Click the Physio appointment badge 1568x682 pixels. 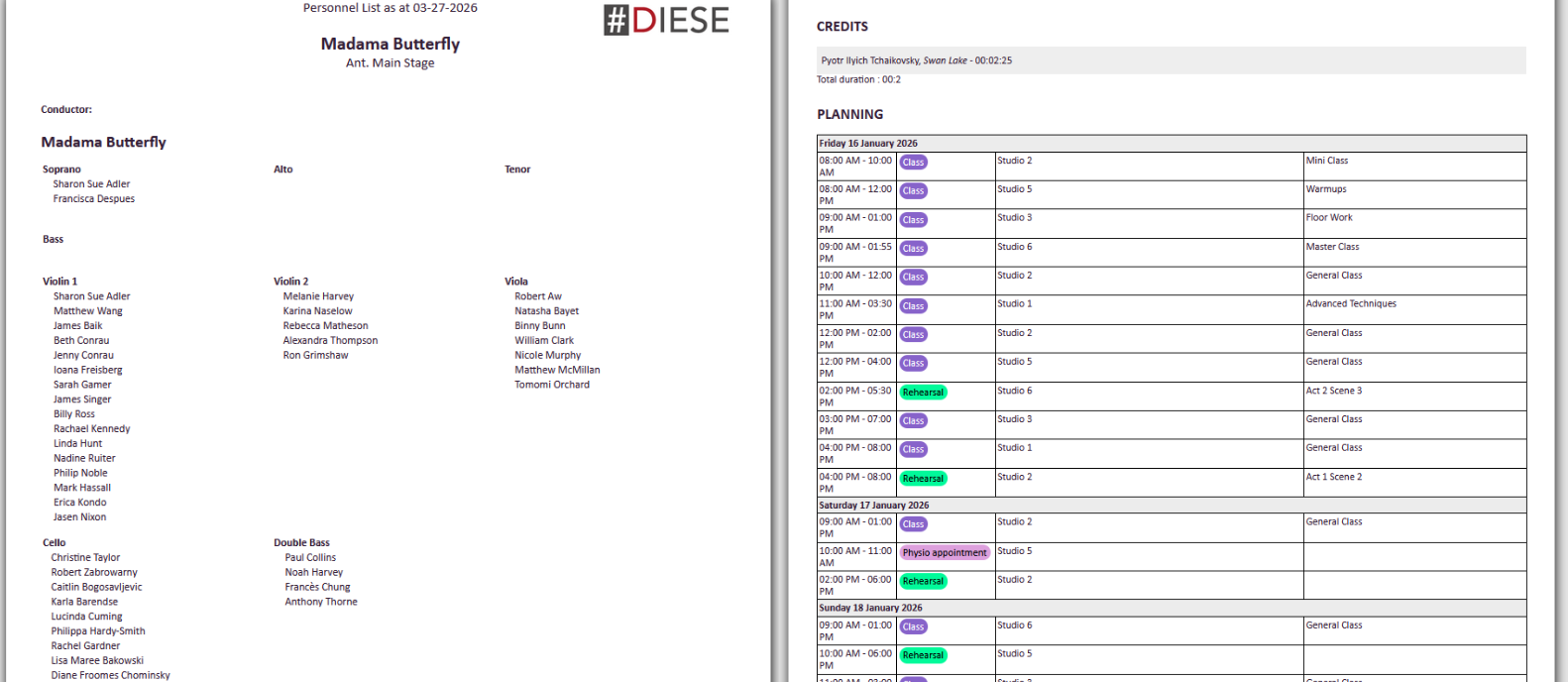[x=945, y=553]
